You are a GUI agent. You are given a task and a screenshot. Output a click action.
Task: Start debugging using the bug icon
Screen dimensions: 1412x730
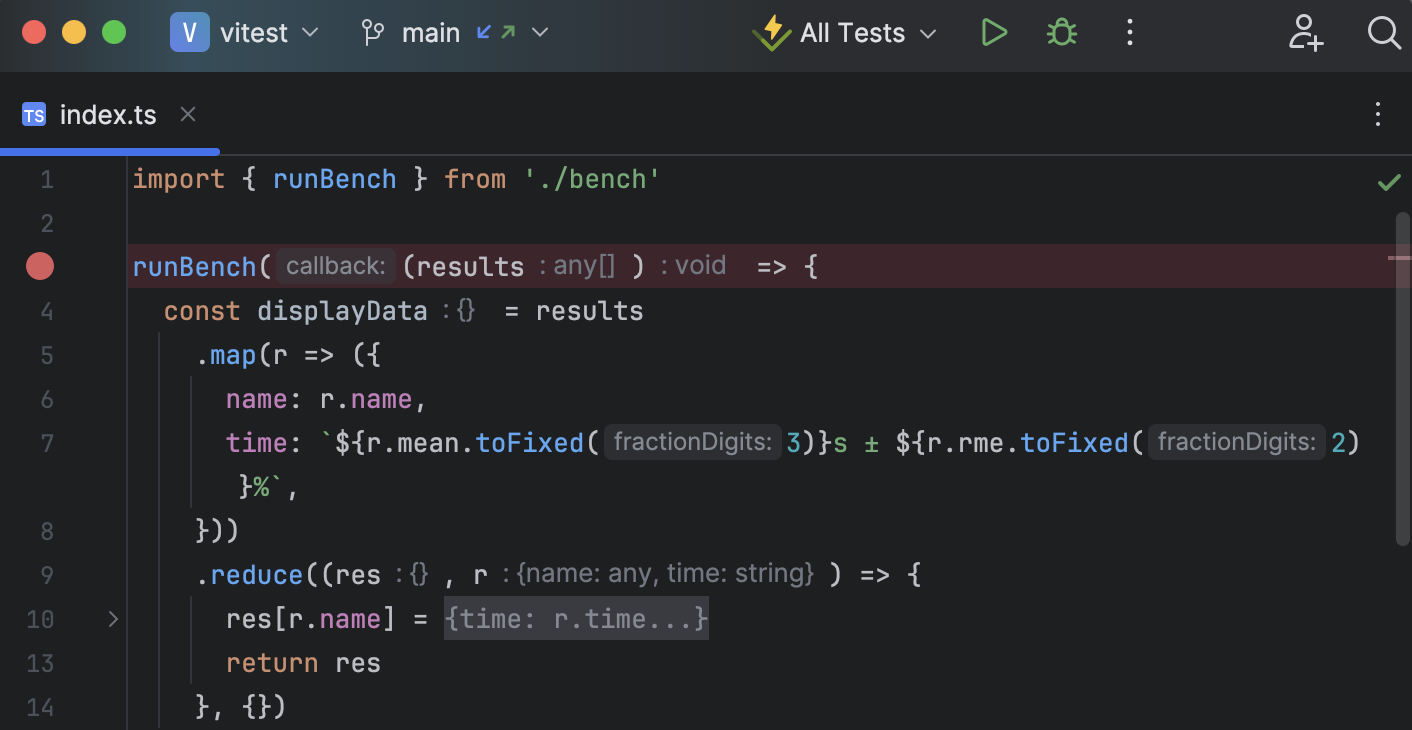tap(1061, 32)
